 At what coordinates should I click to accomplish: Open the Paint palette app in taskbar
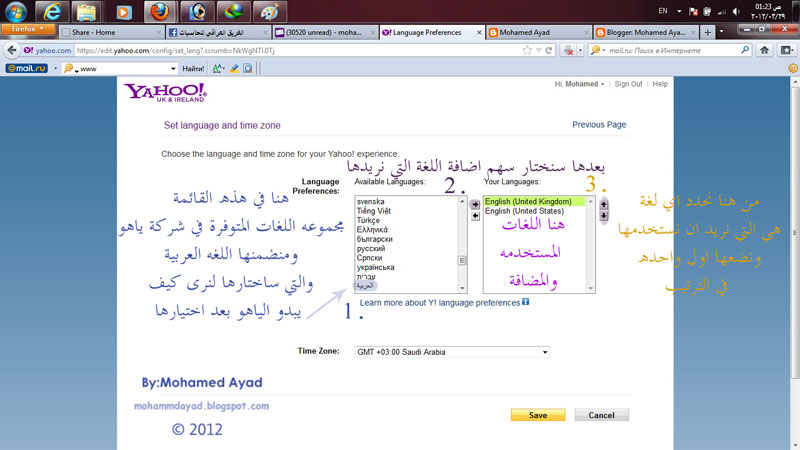point(269,12)
